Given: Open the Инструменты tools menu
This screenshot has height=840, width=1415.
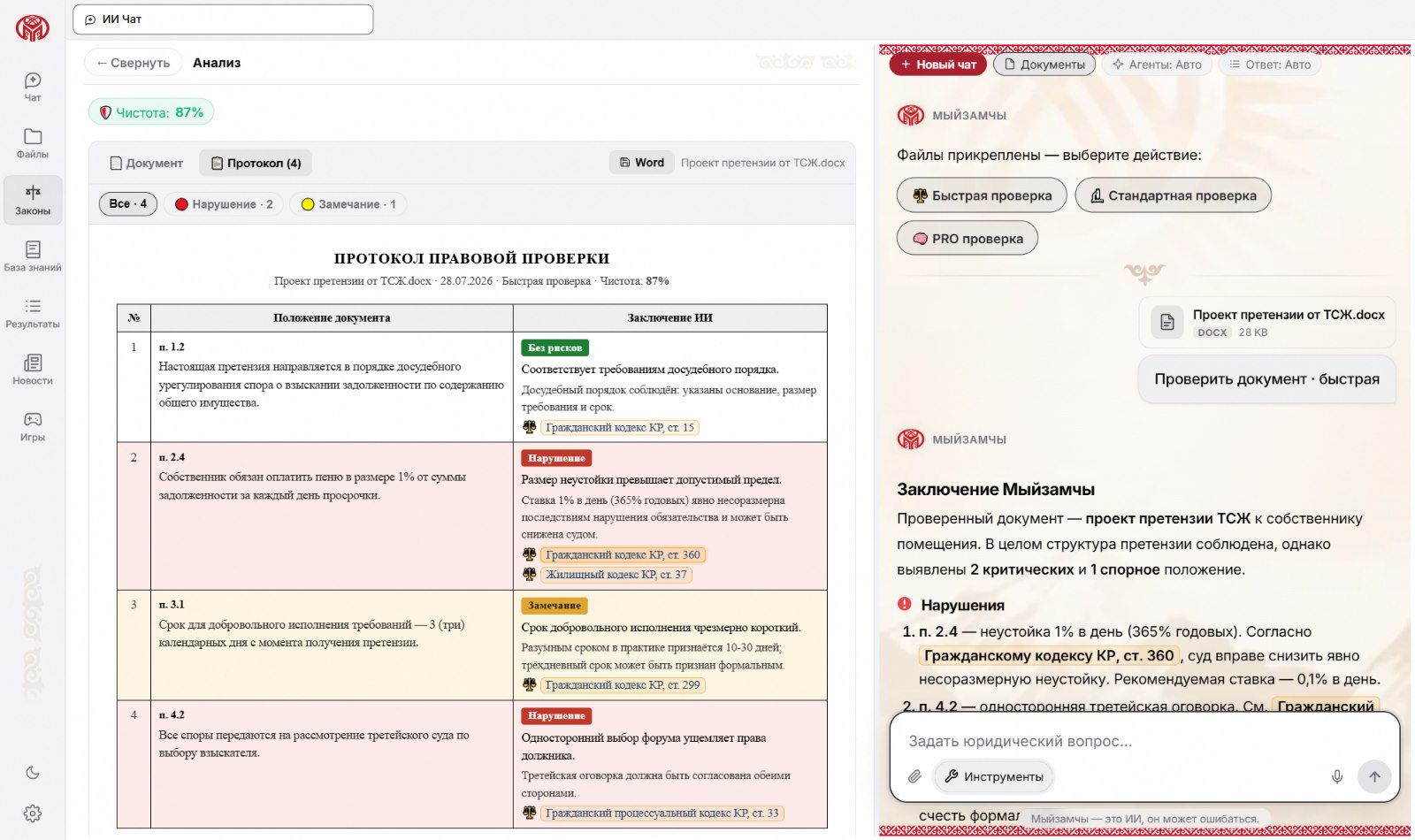Looking at the screenshot, I should click(x=994, y=776).
